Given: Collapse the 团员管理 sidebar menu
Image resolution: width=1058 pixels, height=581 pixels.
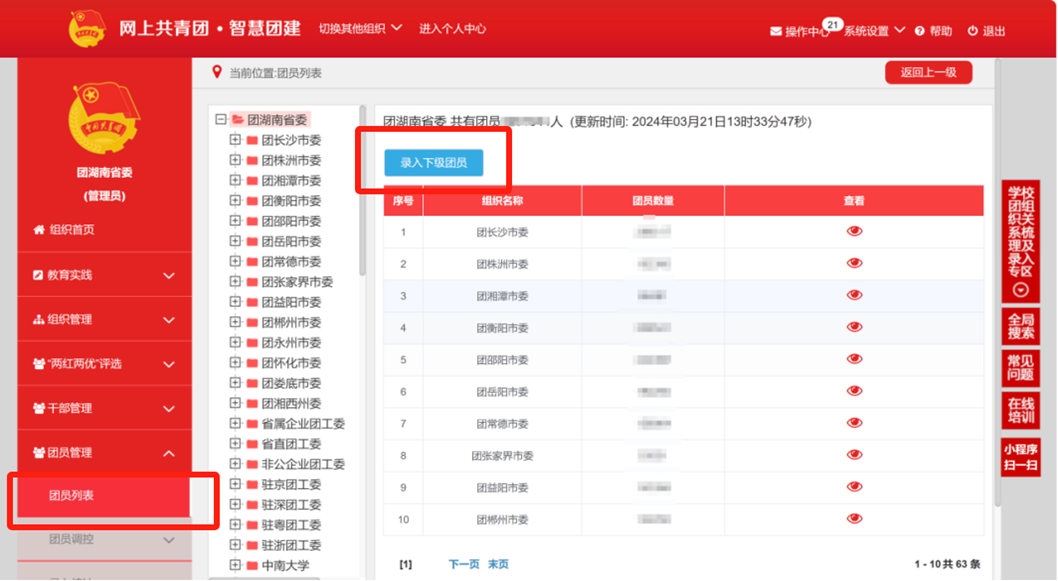Looking at the screenshot, I should point(105,453).
